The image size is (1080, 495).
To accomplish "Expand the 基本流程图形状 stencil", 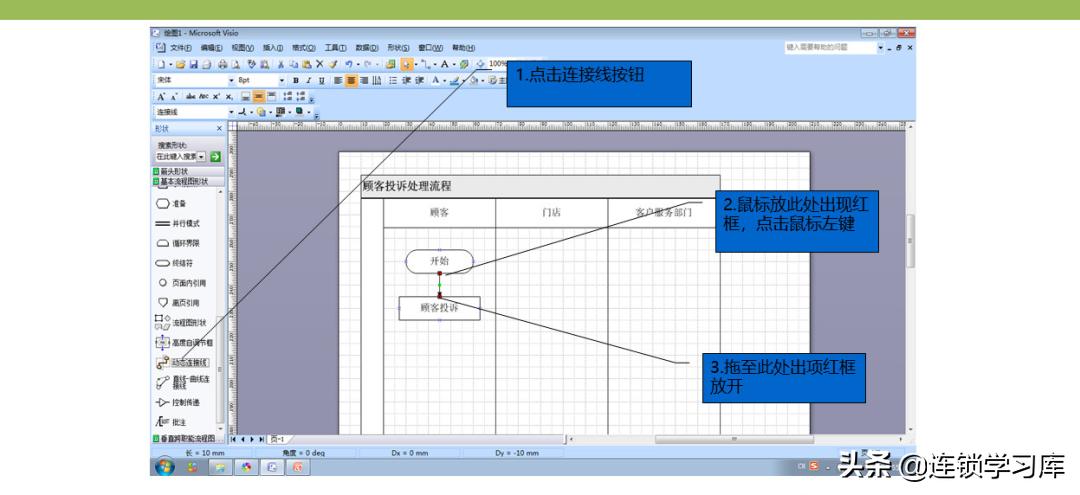I will (x=189, y=181).
